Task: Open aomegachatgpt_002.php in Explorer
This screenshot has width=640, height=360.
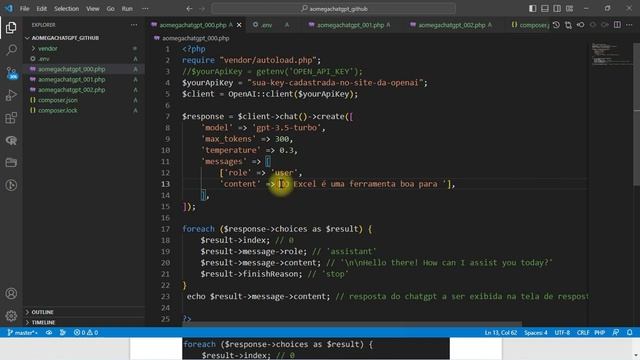Action: 83,90
